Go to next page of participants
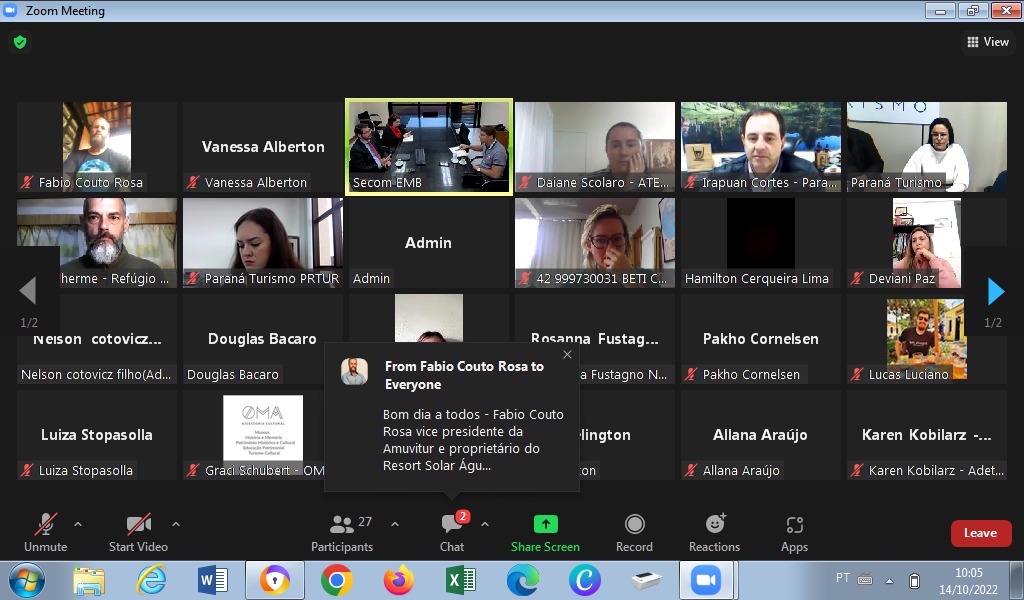The height and width of the screenshot is (600, 1024). [995, 291]
